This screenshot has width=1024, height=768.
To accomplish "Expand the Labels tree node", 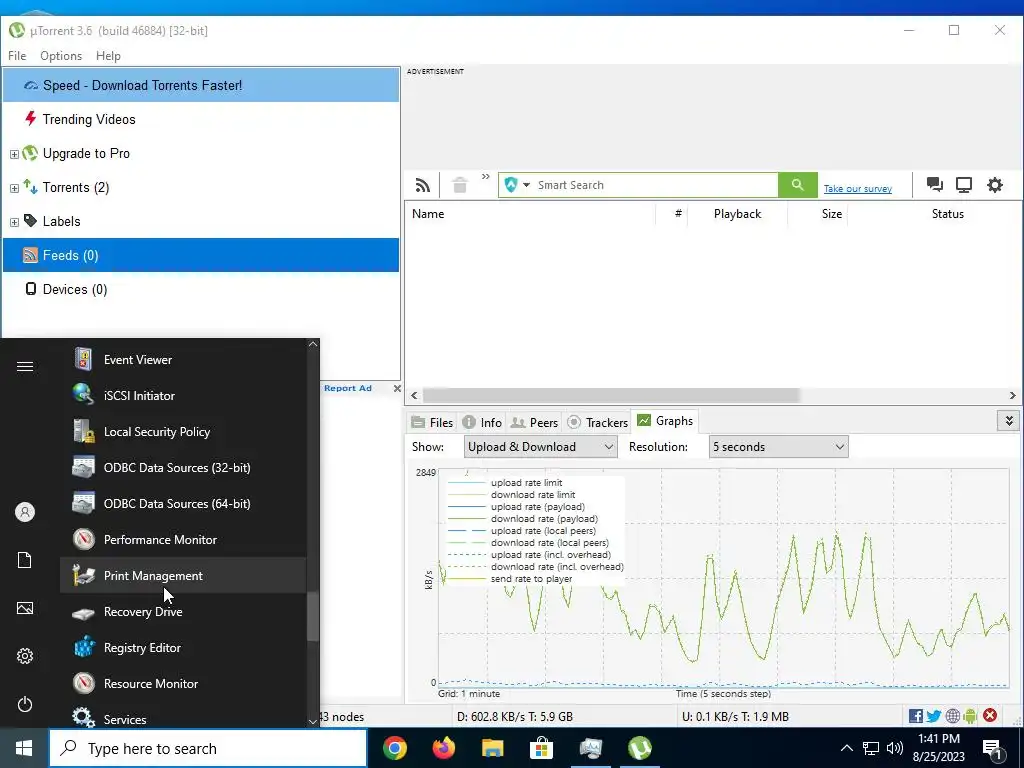I will click(x=14, y=222).
